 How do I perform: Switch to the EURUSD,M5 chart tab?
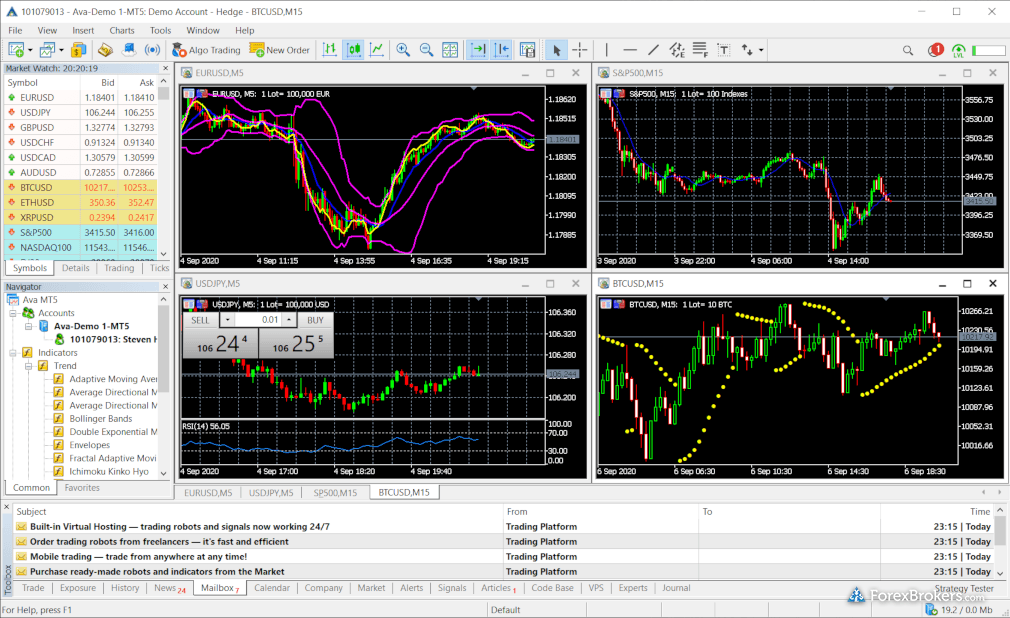(208, 492)
